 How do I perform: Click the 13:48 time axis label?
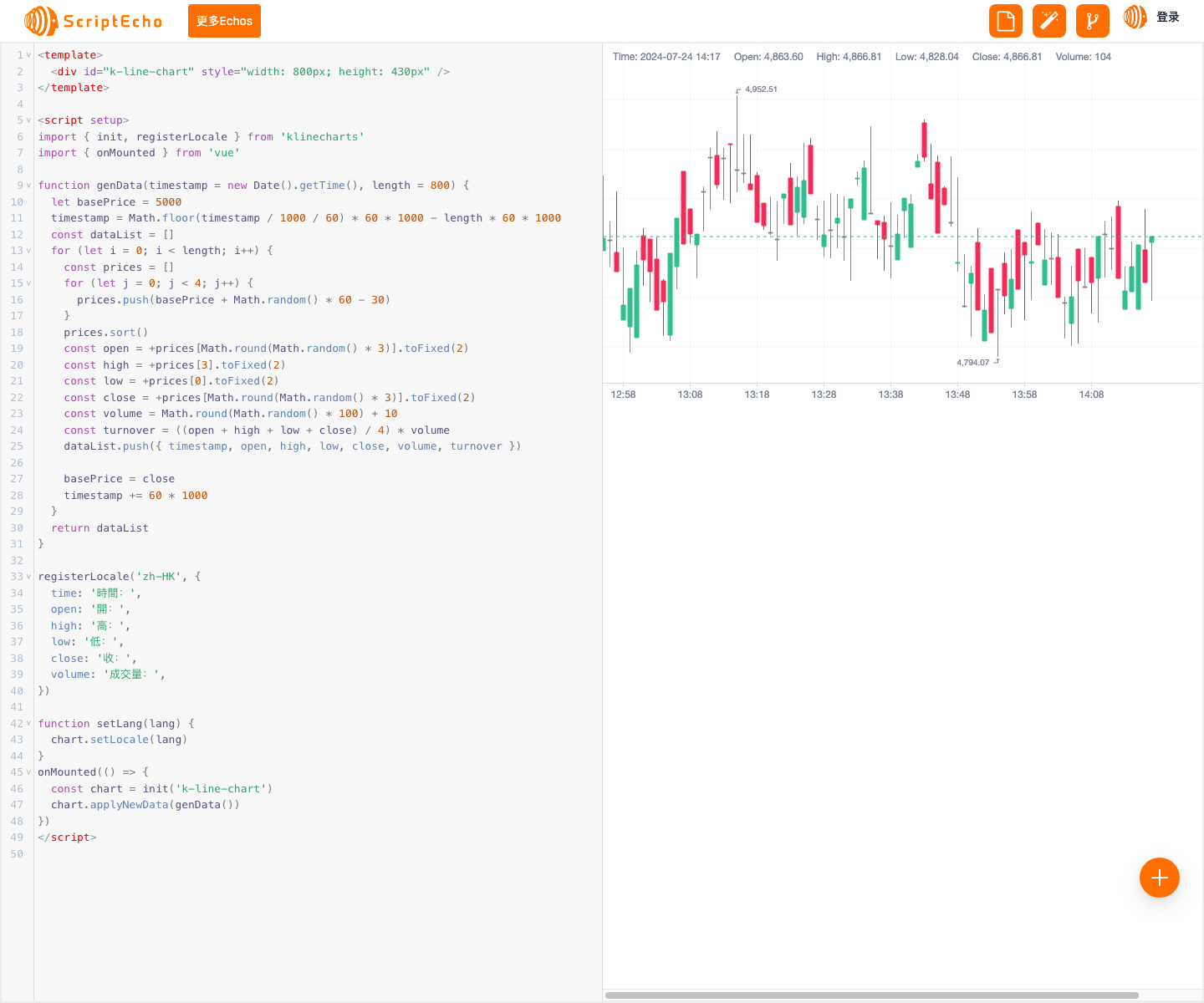click(x=957, y=395)
